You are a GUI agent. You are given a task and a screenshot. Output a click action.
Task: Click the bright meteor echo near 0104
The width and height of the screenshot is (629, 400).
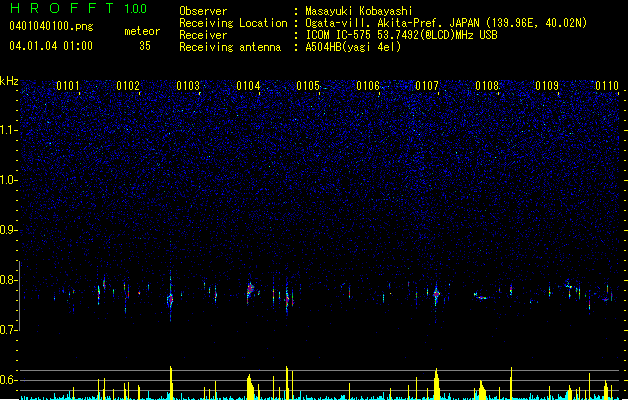[250, 289]
